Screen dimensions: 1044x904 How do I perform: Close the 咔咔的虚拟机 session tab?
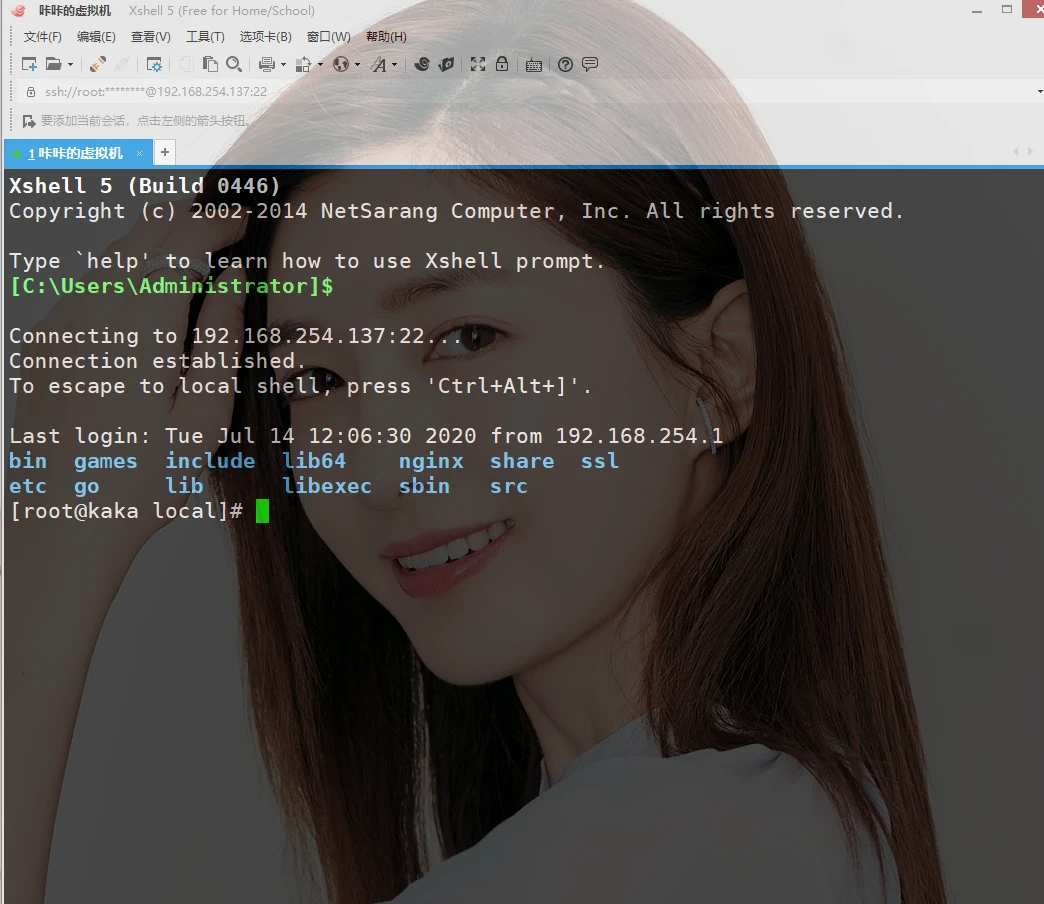click(140, 153)
